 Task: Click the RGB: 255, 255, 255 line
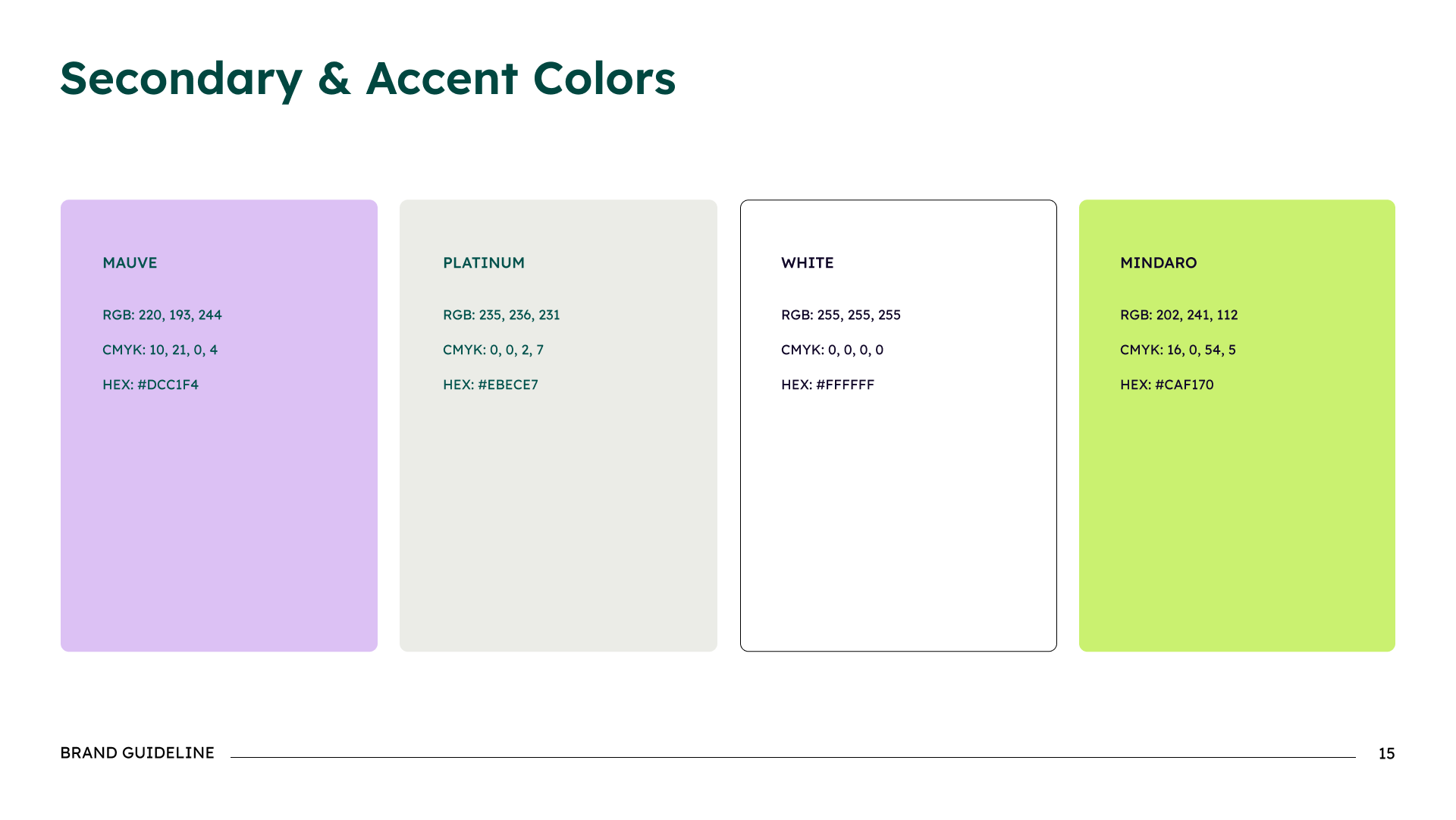(x=841, y=315)
